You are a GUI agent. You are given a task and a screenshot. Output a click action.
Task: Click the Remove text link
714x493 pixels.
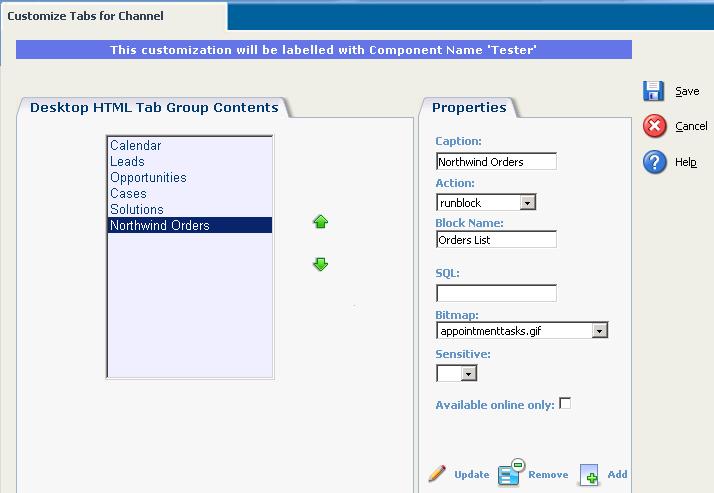[548, 474]
